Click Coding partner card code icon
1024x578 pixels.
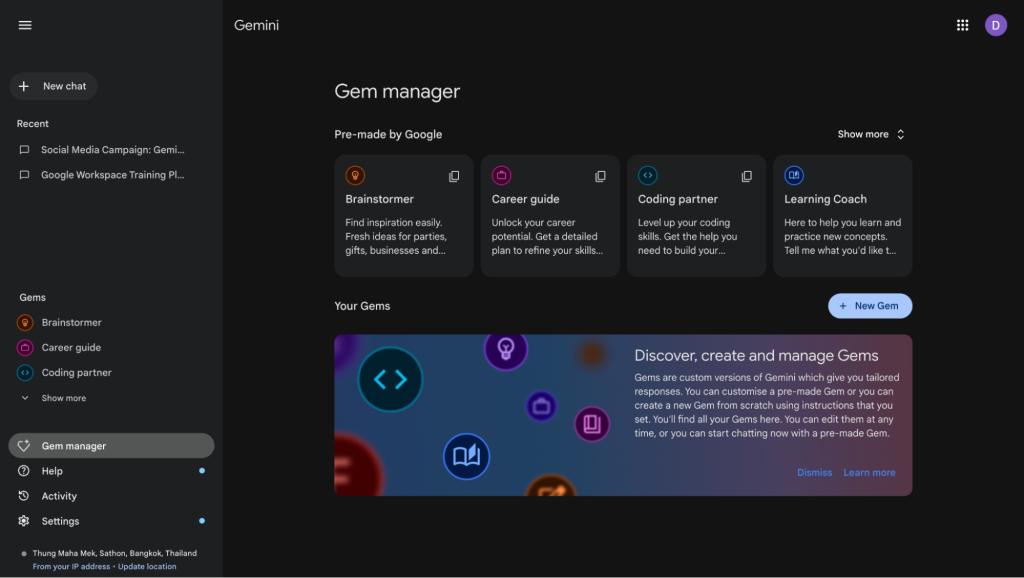tap(648, 175)
